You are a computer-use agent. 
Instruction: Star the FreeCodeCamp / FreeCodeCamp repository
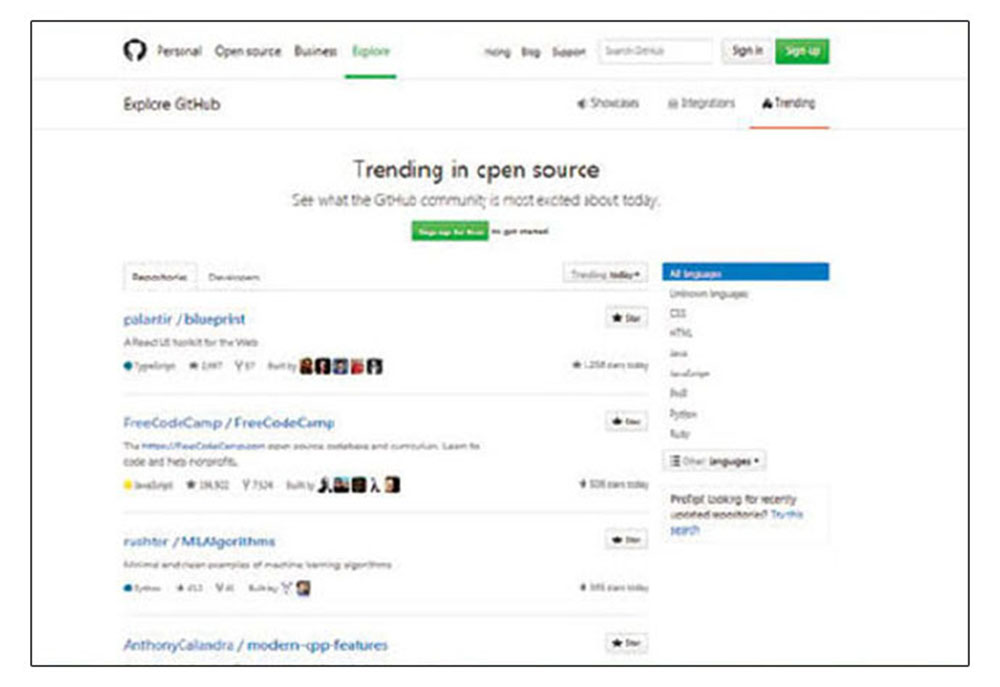[x=626, y=421]
